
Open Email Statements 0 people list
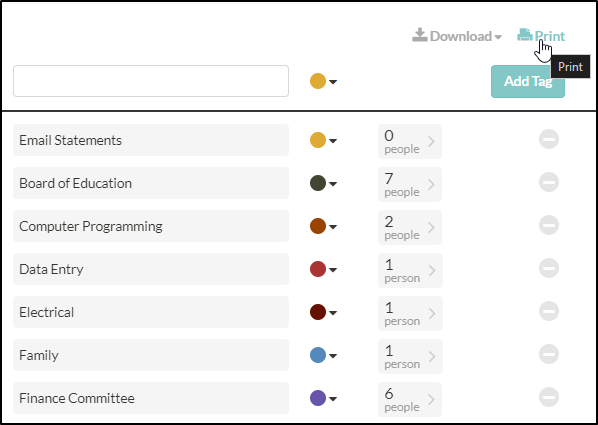410,142
